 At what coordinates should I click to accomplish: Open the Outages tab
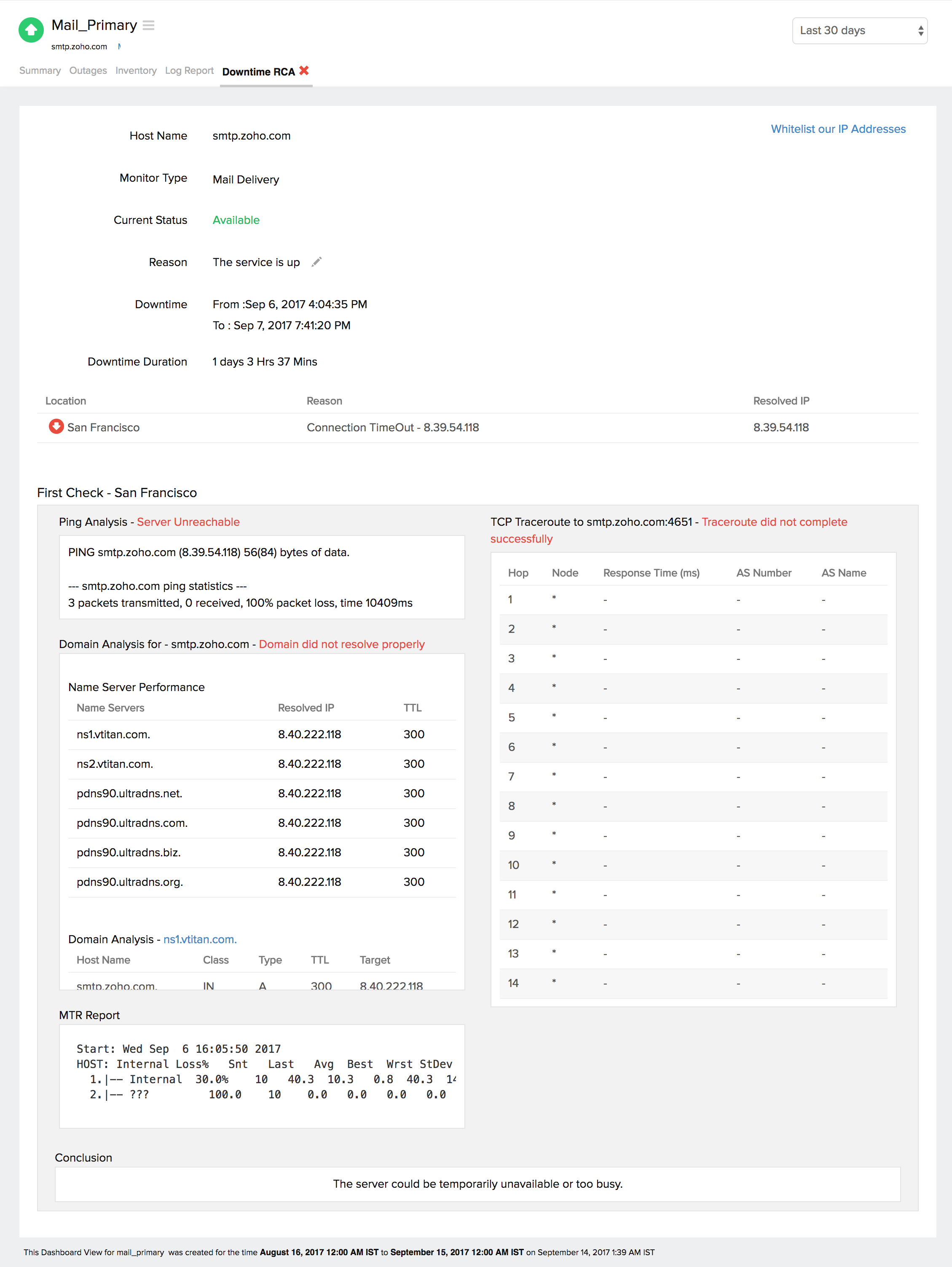pos(88,70)
